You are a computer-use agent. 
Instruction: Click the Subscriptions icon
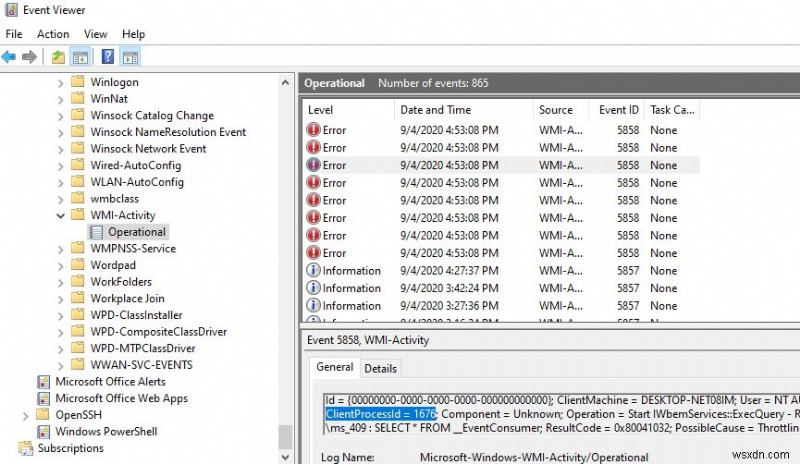26,448
